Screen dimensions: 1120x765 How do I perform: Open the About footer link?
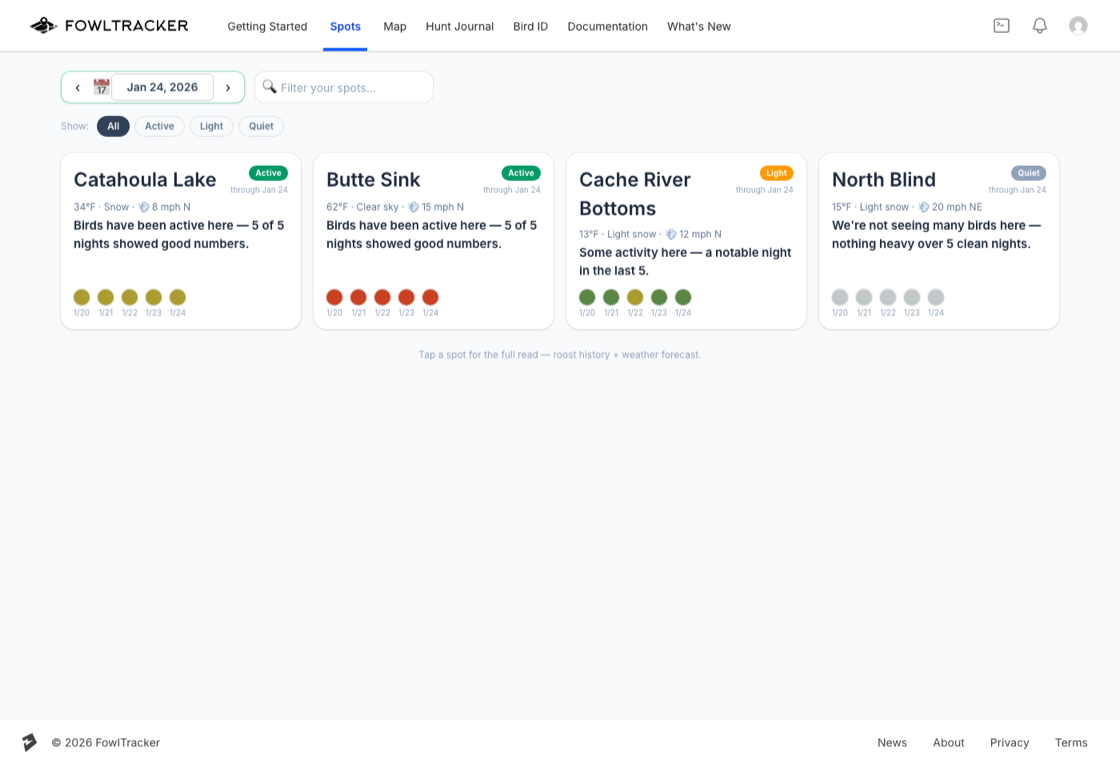pos(949,743)
